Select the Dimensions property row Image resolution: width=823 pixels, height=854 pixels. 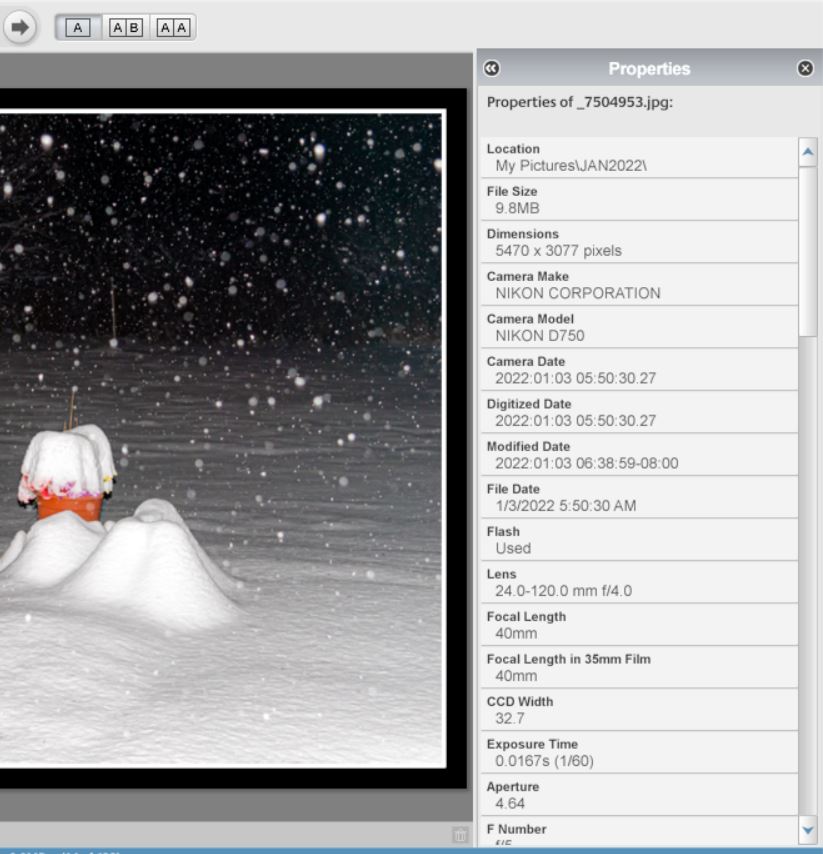638,242
